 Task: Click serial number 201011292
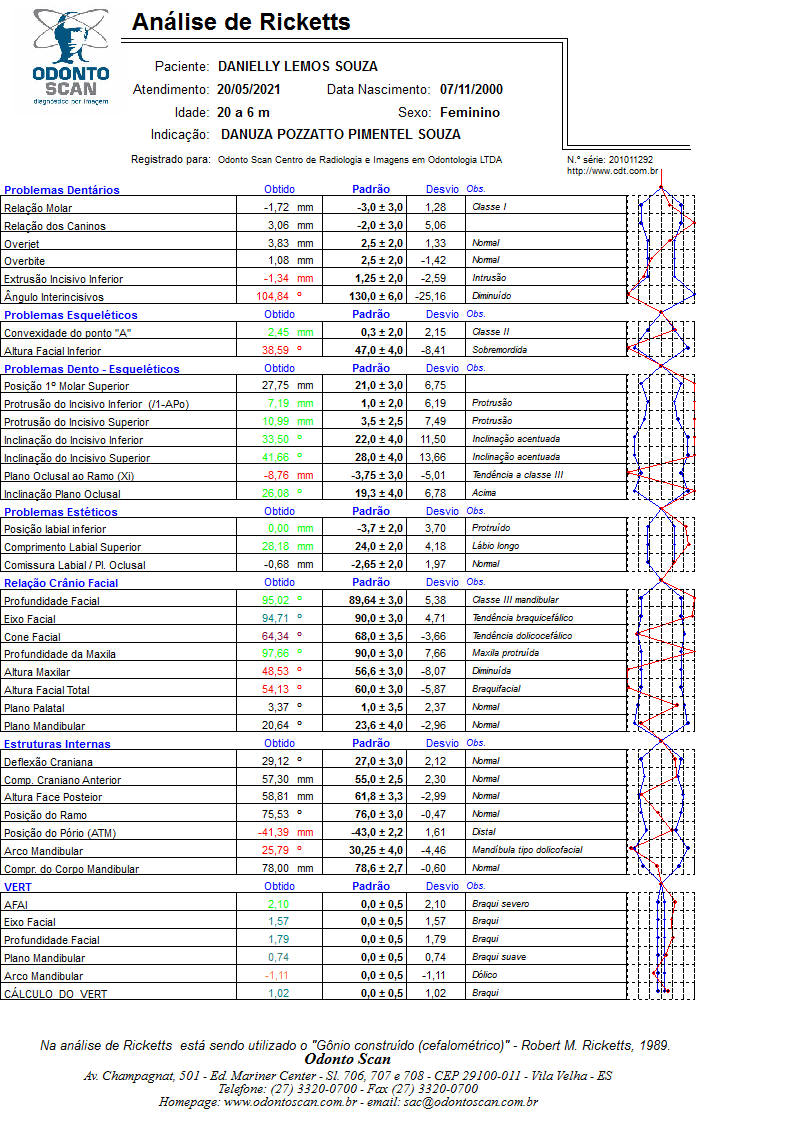coord(631,160)
